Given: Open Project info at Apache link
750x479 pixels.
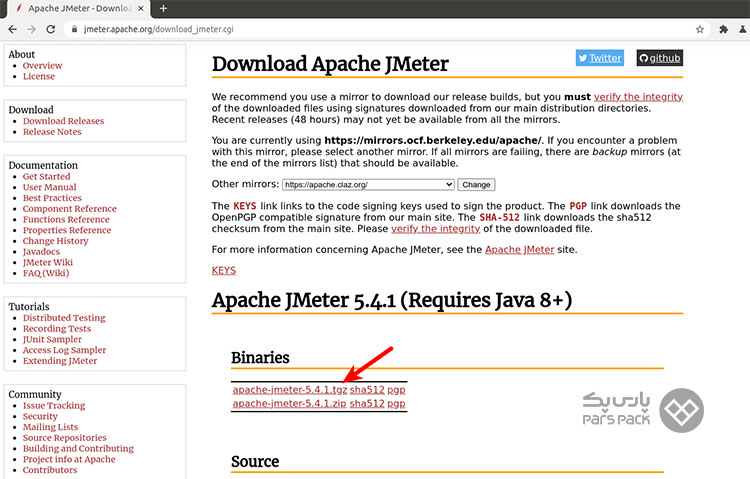Looking at the screenshot, I should pos(69,459).
